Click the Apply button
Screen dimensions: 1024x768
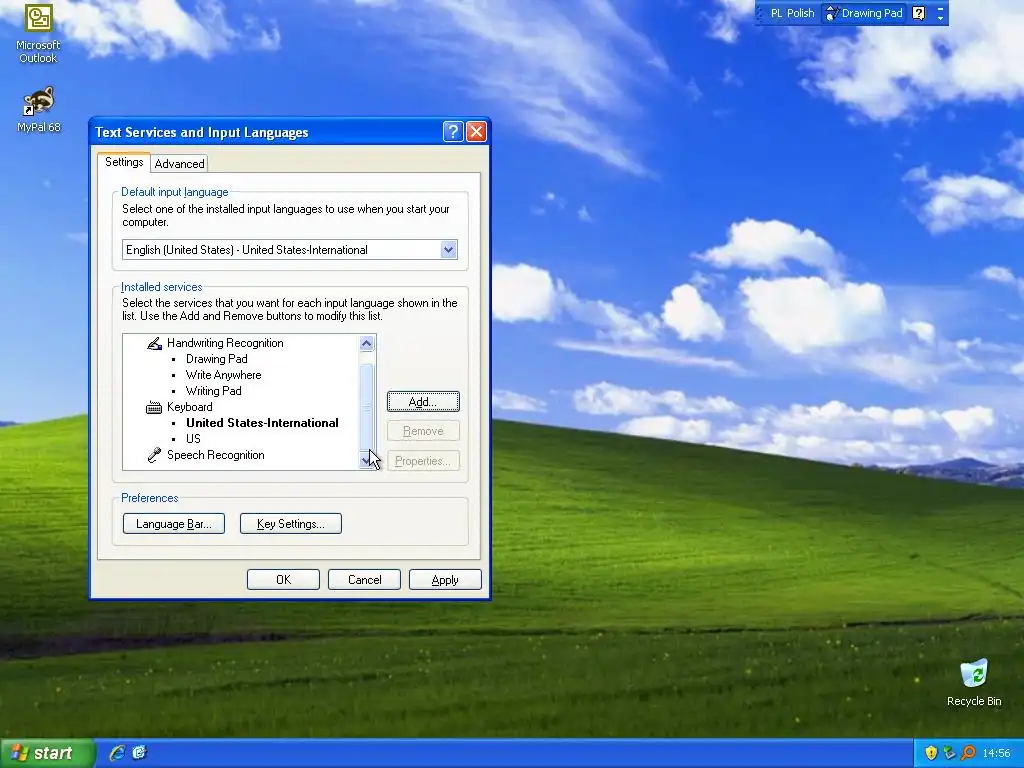pos(445,580)
